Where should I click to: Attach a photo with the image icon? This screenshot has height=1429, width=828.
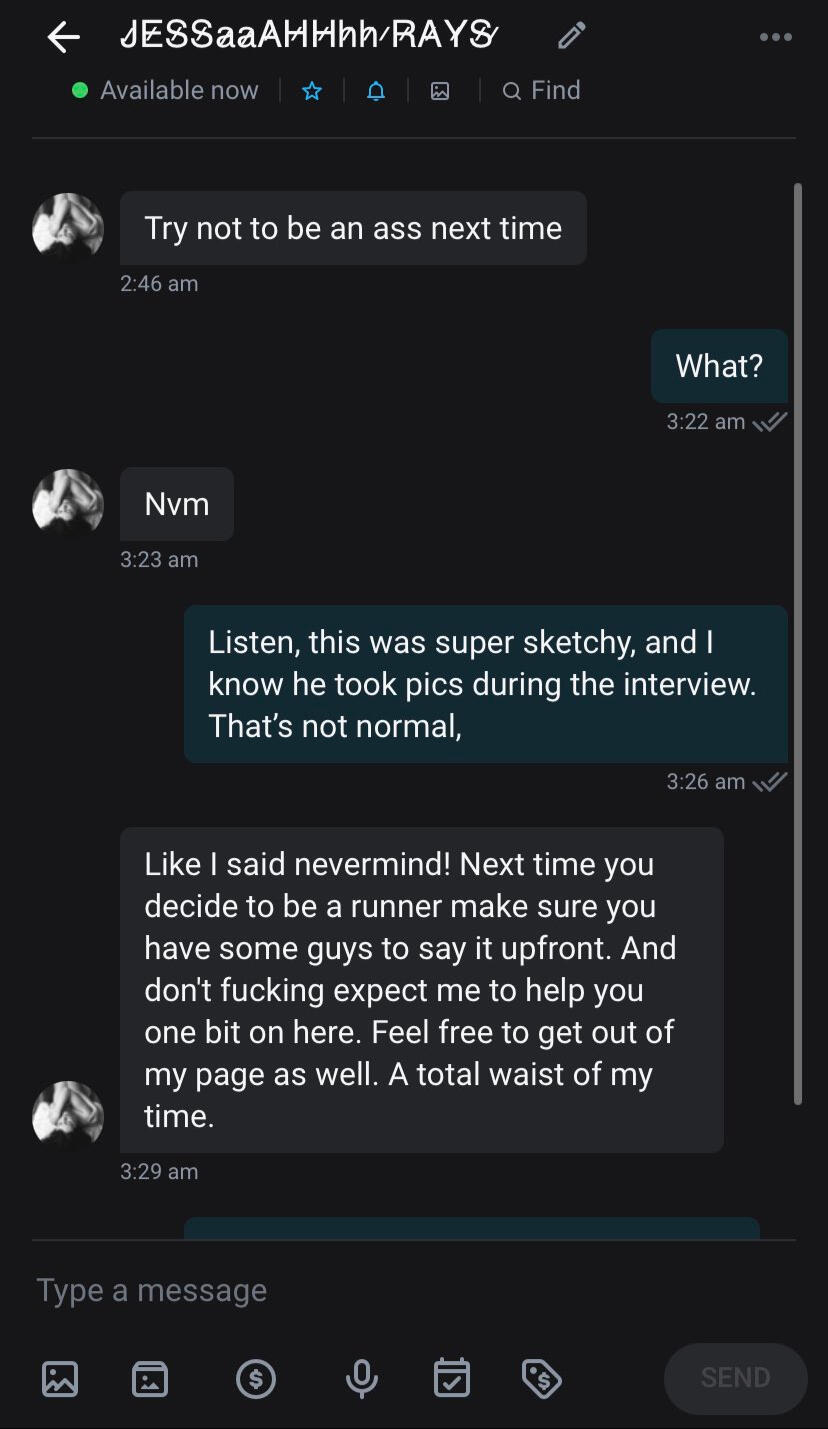[60, 1379]
